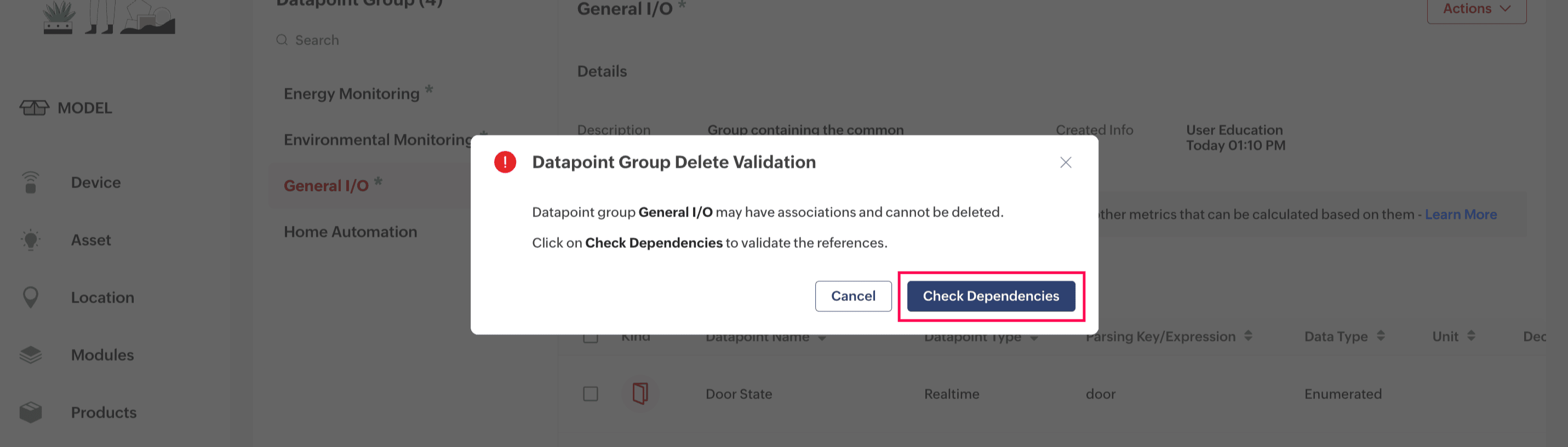Sort by Parsing Key/Expression column
Screen dimensions: 1568x447
click(1248, 336)
